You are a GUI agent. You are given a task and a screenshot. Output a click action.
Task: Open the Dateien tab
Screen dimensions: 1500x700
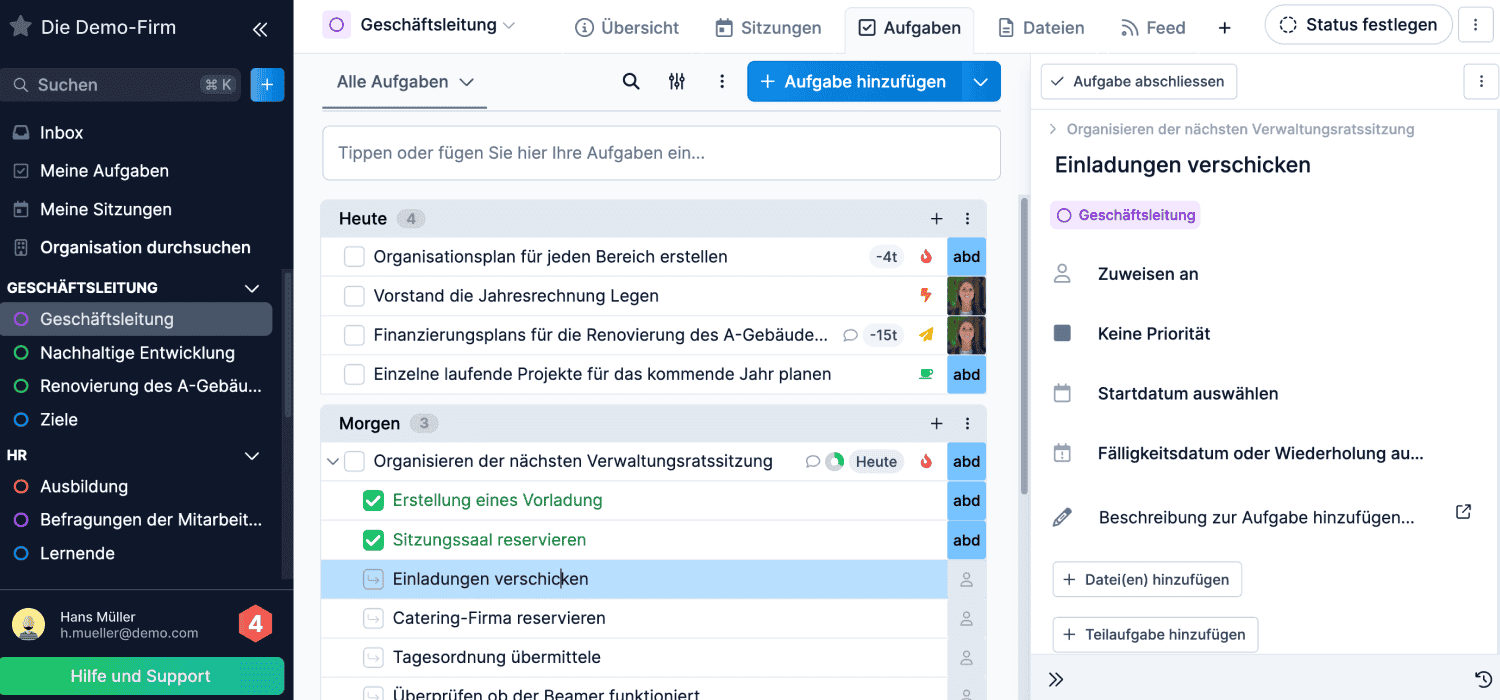(x=1041, y=28)
